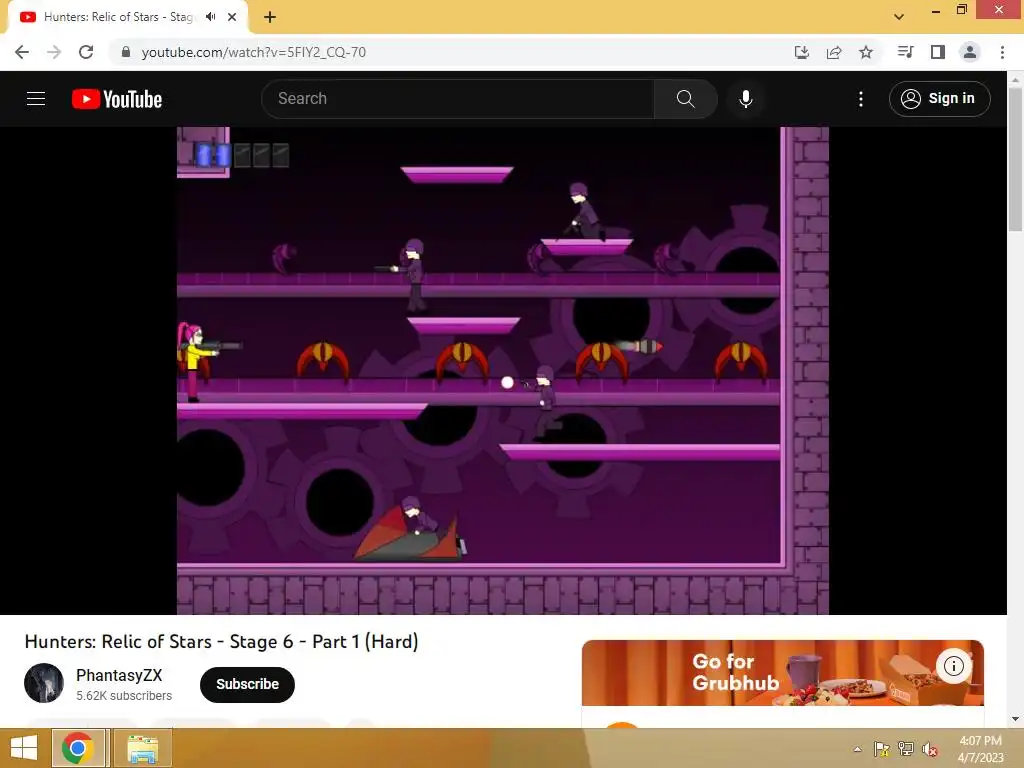Select the youtube.com address bar URL

[253, 52]
